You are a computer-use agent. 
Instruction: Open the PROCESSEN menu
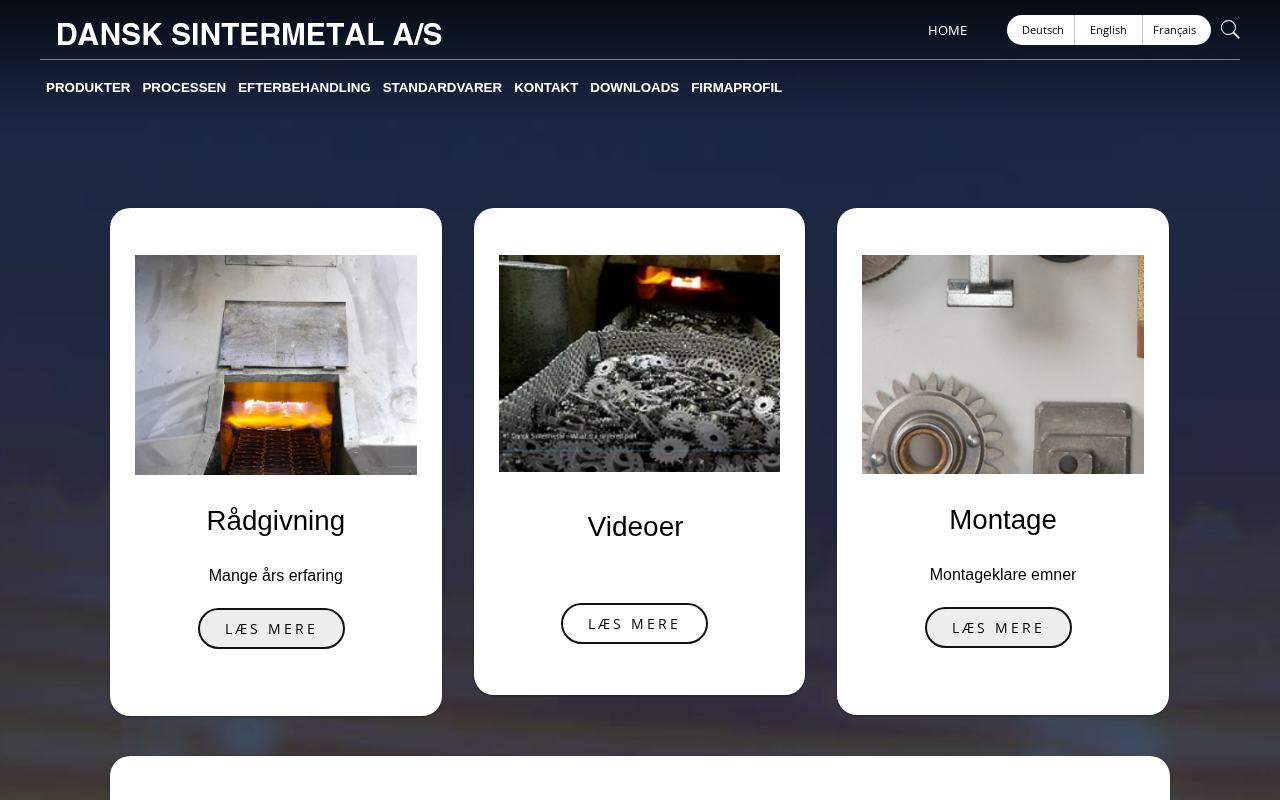184,88
